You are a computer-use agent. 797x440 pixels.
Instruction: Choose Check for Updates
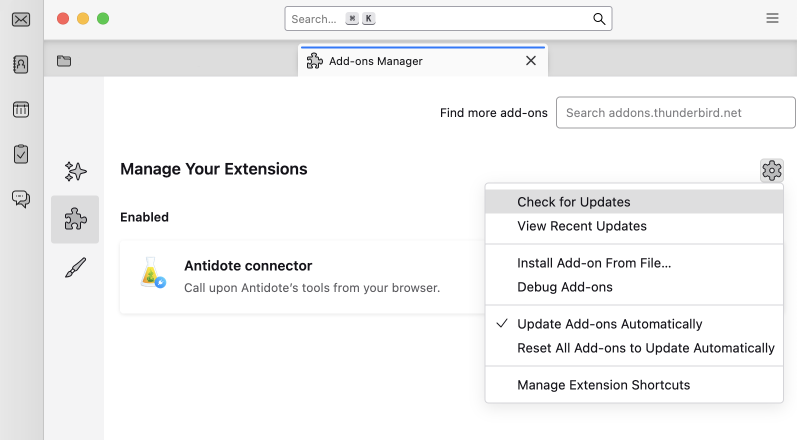coord(573,202)
